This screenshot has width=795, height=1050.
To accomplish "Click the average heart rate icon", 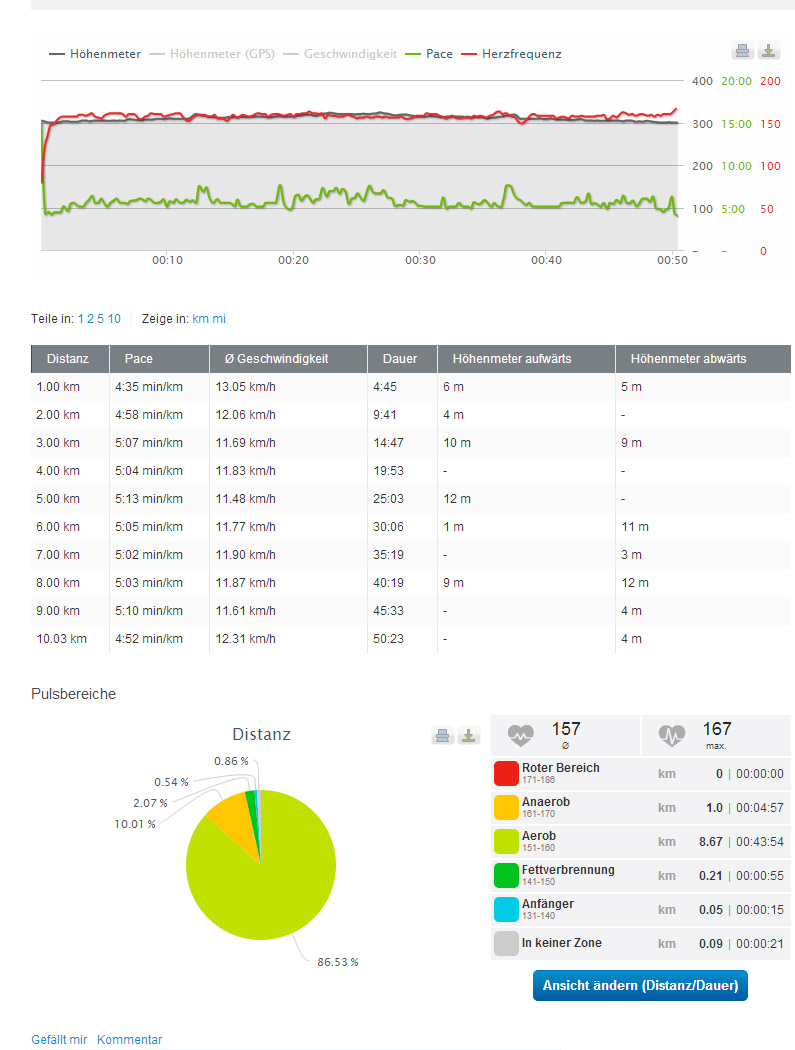I will (x=521, y=736).
